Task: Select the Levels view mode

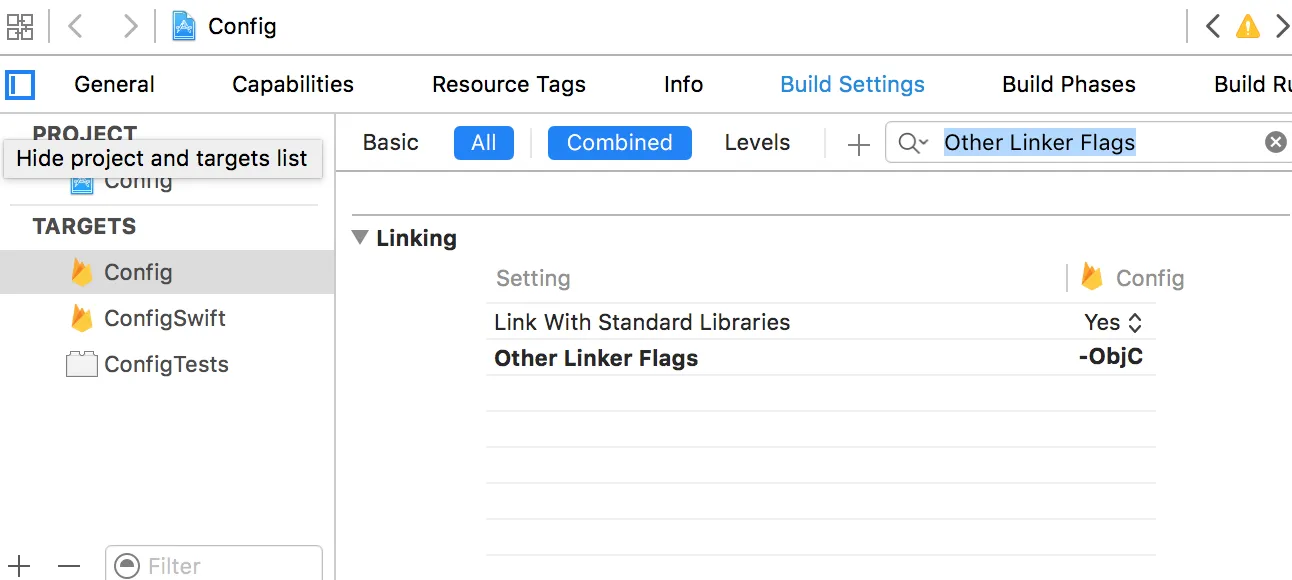Action: [757, 143]
